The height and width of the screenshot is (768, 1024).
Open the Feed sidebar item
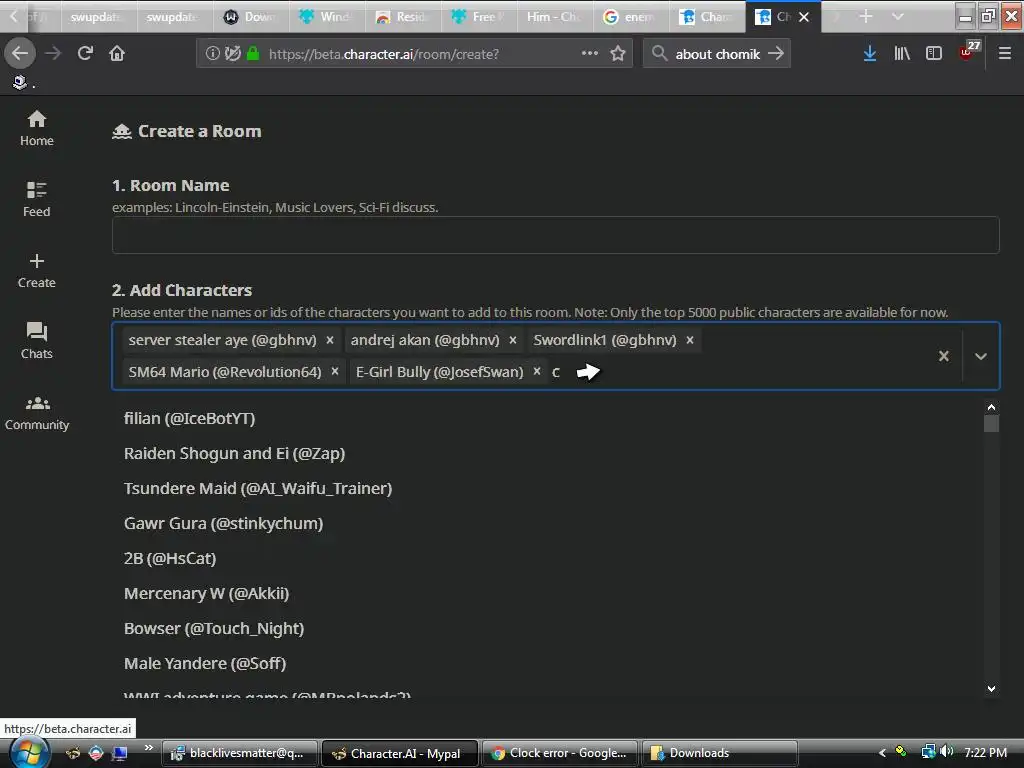click(37, 199)
